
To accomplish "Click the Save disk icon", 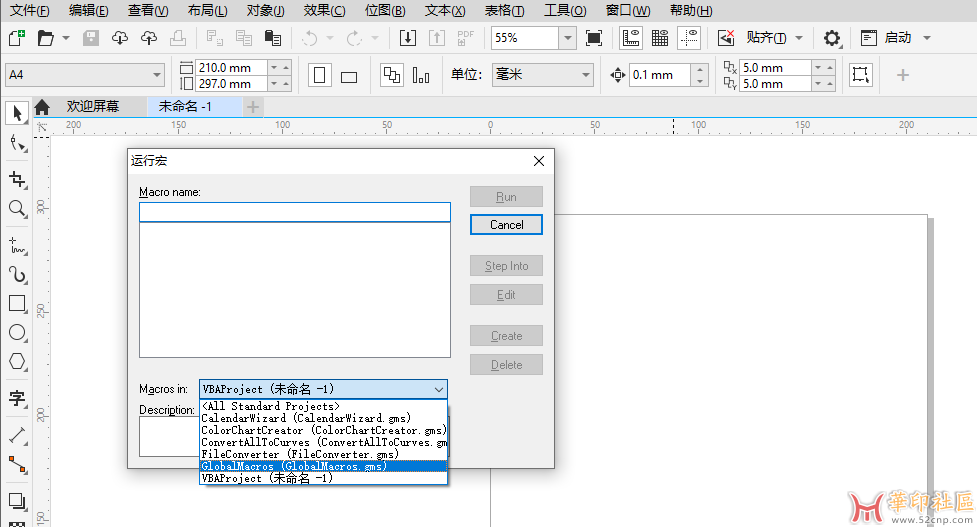I will pos(91,38).
